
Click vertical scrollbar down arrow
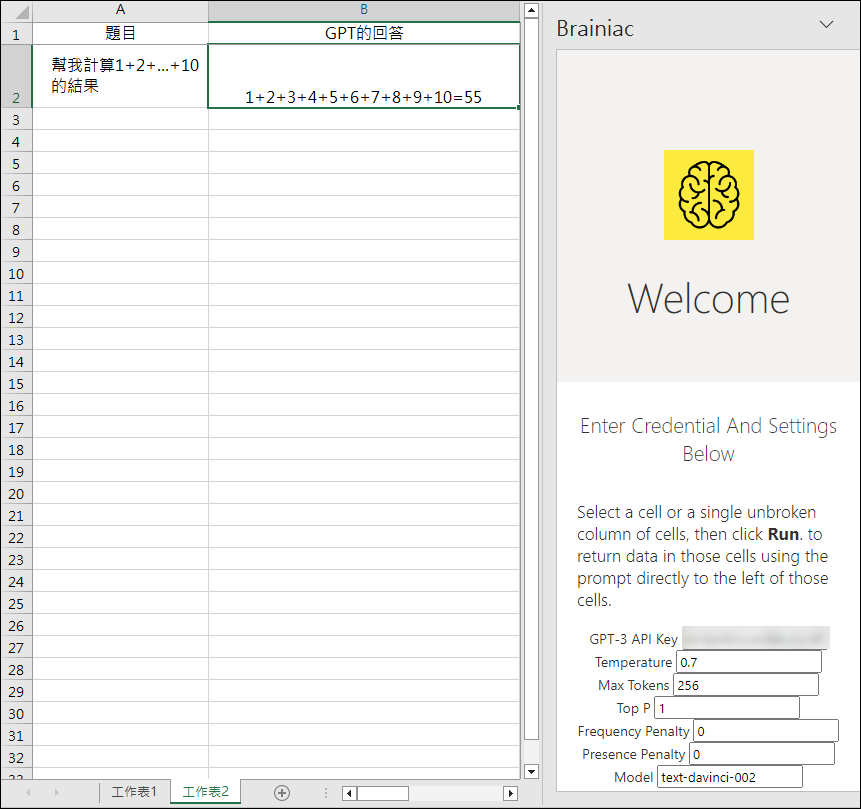tap(531, 772)
